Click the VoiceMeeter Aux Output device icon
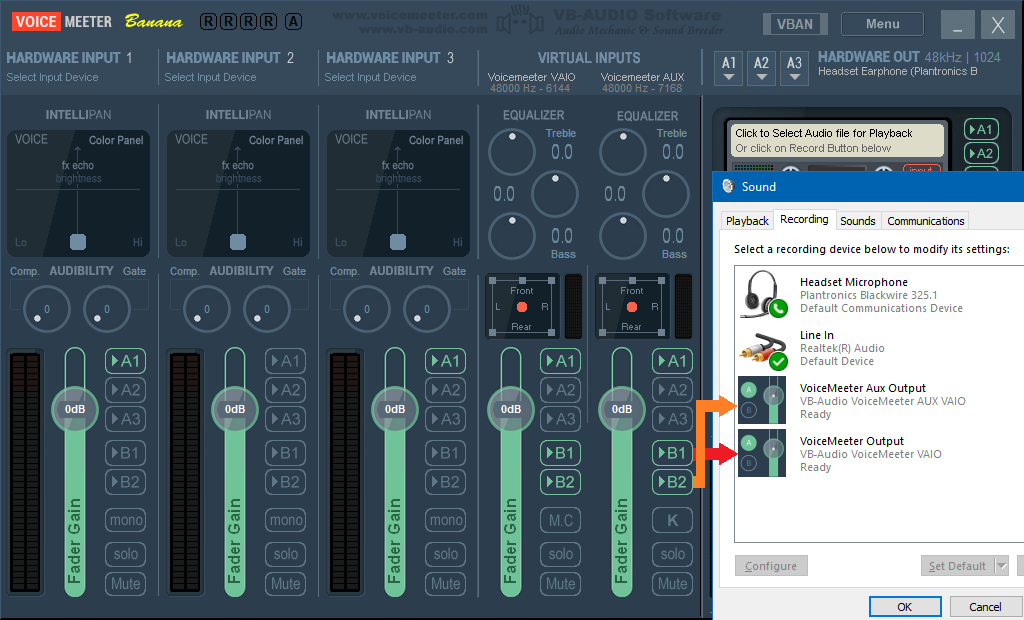 pyautogui.click(x=761, y=400)
